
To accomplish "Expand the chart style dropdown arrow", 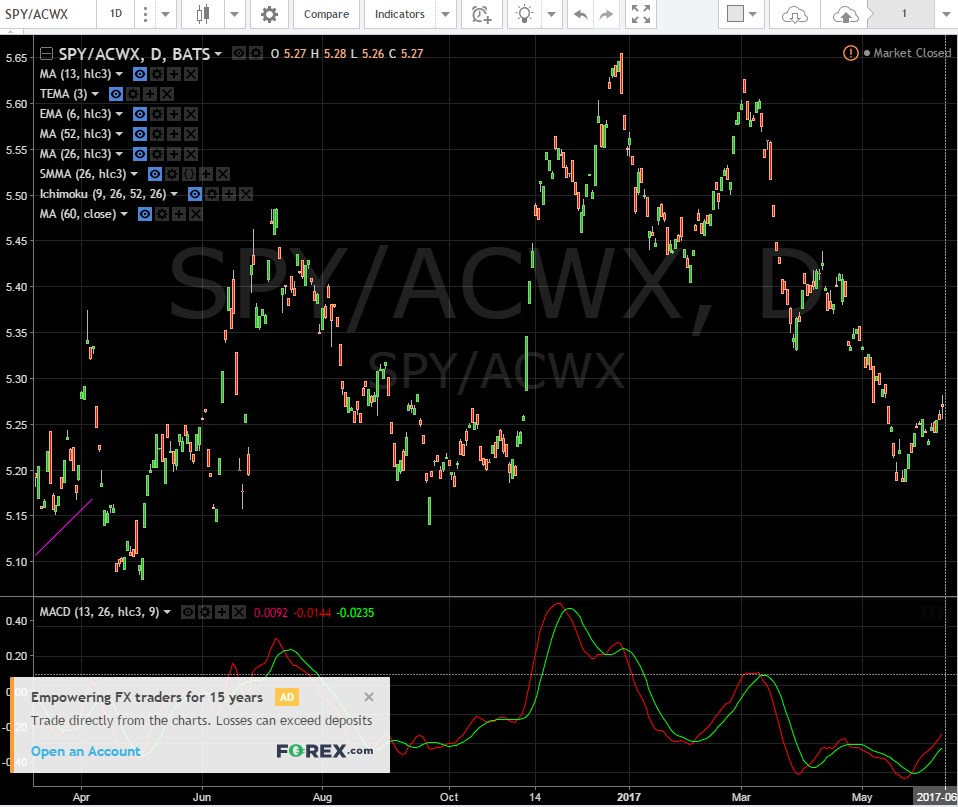I will pyautogui.click(x=234, y=14).
